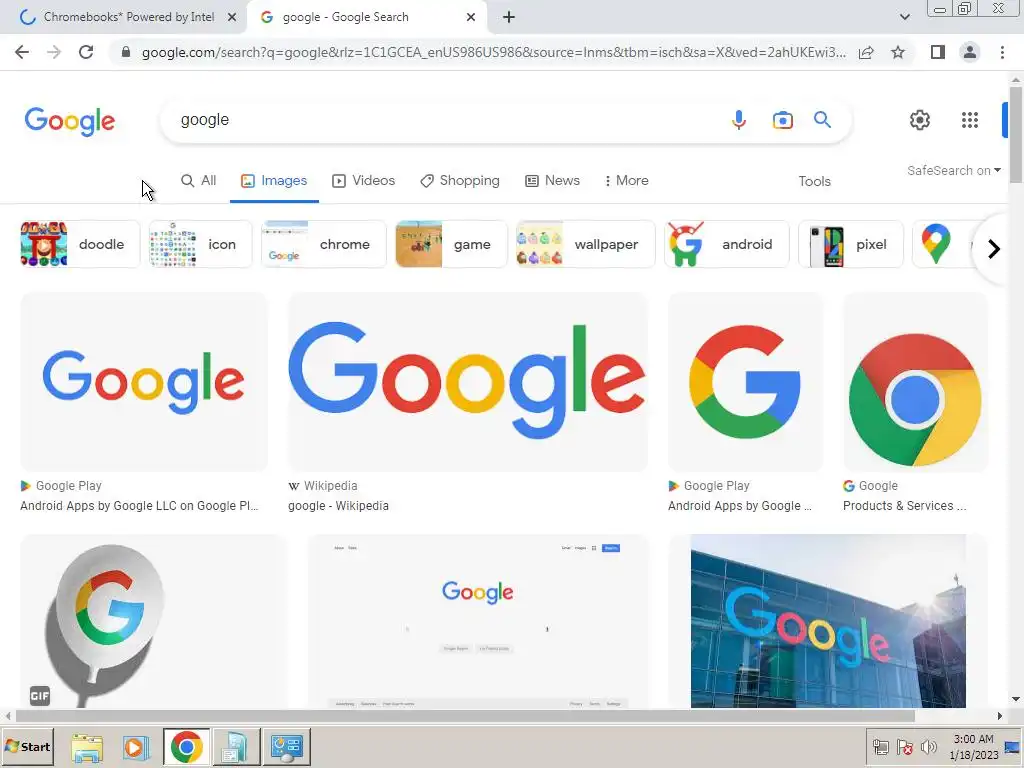Open Action Center flag tray icon
The height and width of the screenshot is (768, 1024).
pyautogui.click(x=904, y=747)
